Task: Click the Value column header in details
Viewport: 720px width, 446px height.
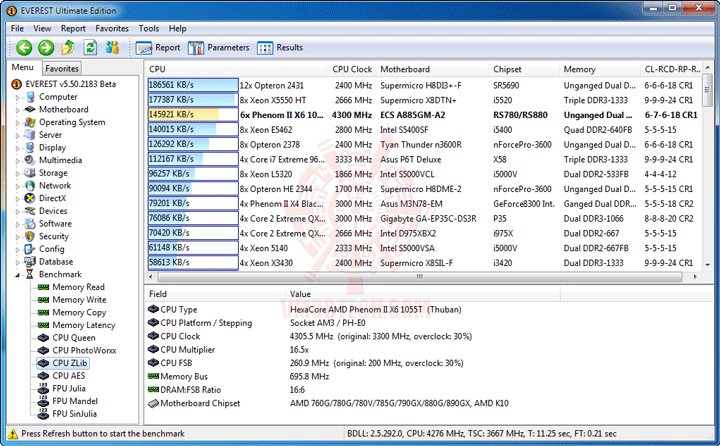Action: click(422, 294)
